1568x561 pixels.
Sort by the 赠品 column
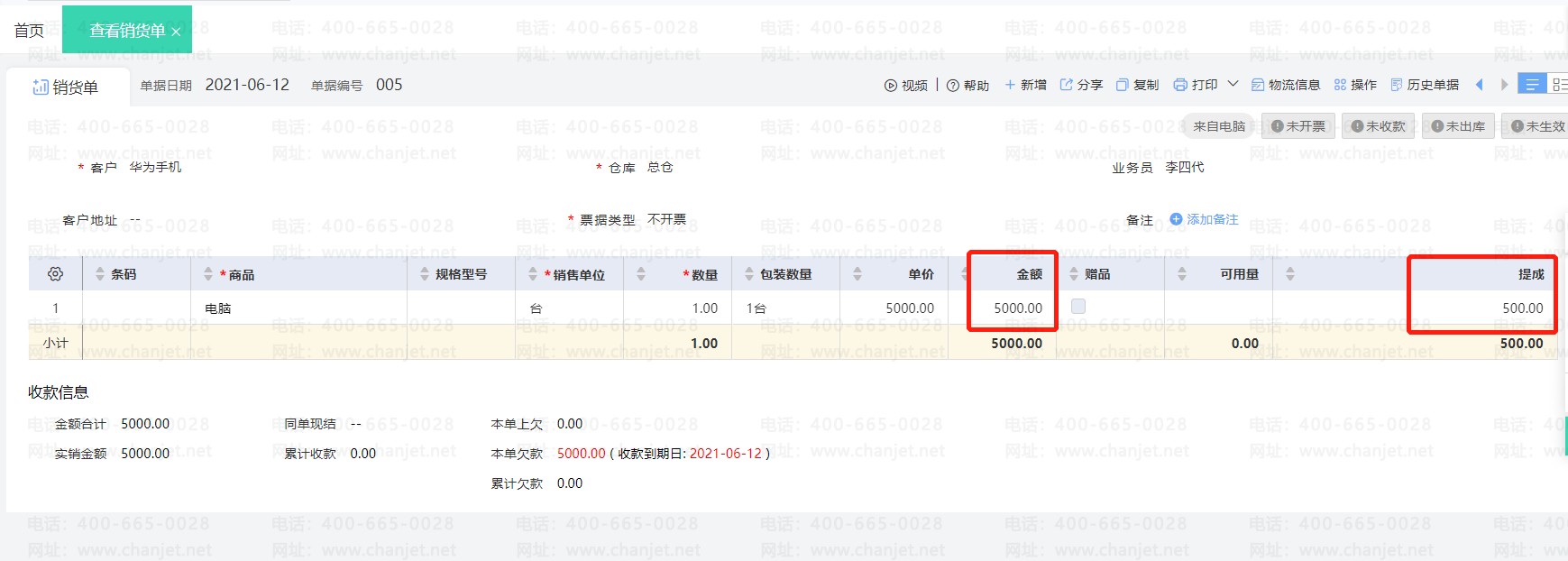click(1074, 273)
